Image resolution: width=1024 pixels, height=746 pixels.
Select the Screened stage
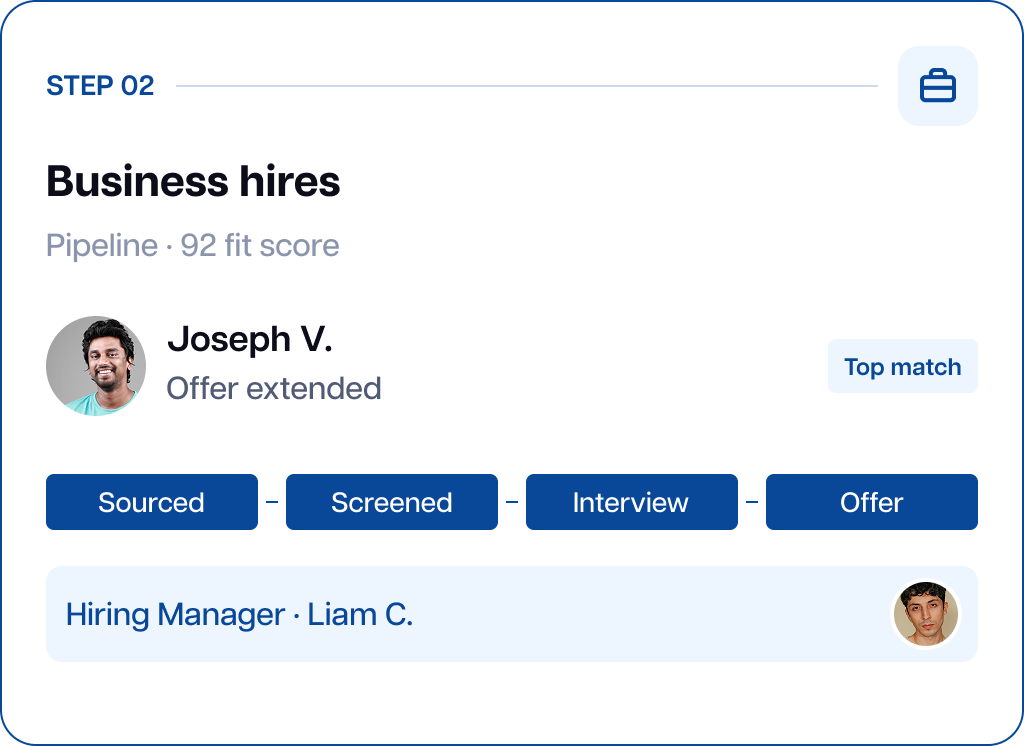click(x=392, y=502)
